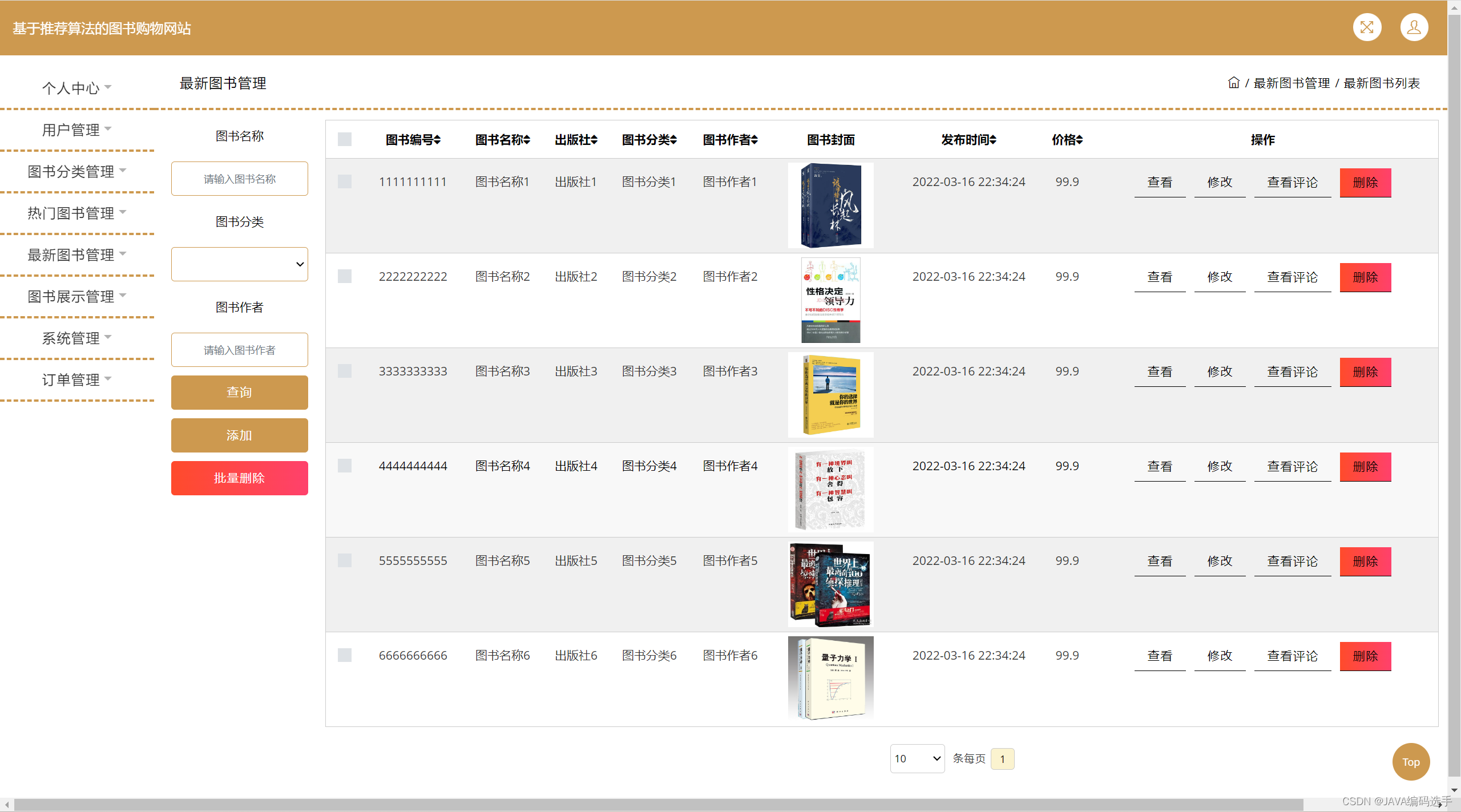The image size is (1461, 812).
Task: Open the user profile icon
Action: pos(1414,27)
